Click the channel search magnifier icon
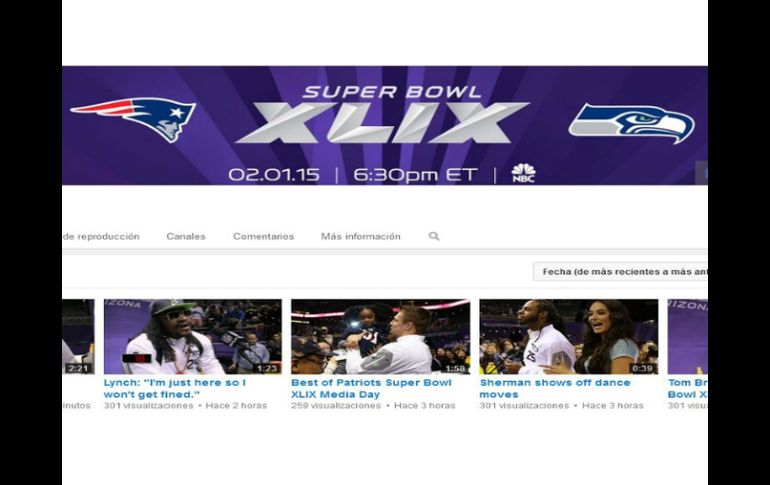Screen dimensions: 770x485 (x=434, y=237)
